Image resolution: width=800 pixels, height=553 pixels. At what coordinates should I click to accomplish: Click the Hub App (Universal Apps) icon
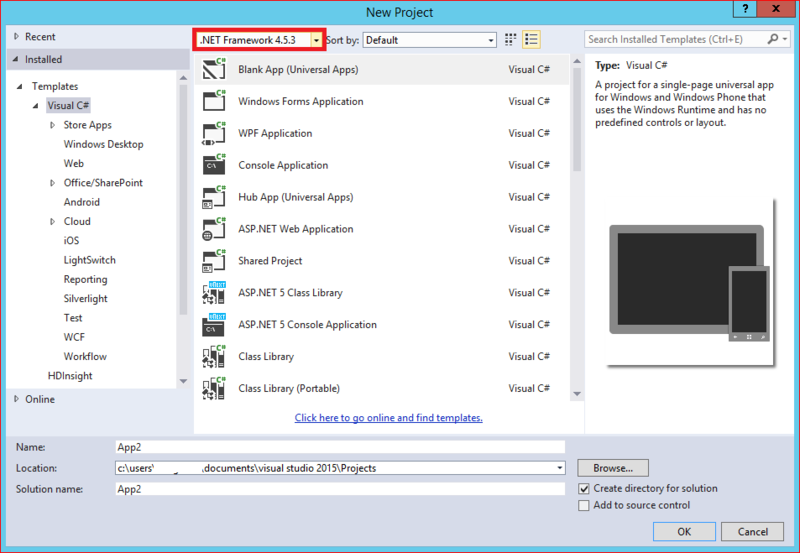coord(214,196)
